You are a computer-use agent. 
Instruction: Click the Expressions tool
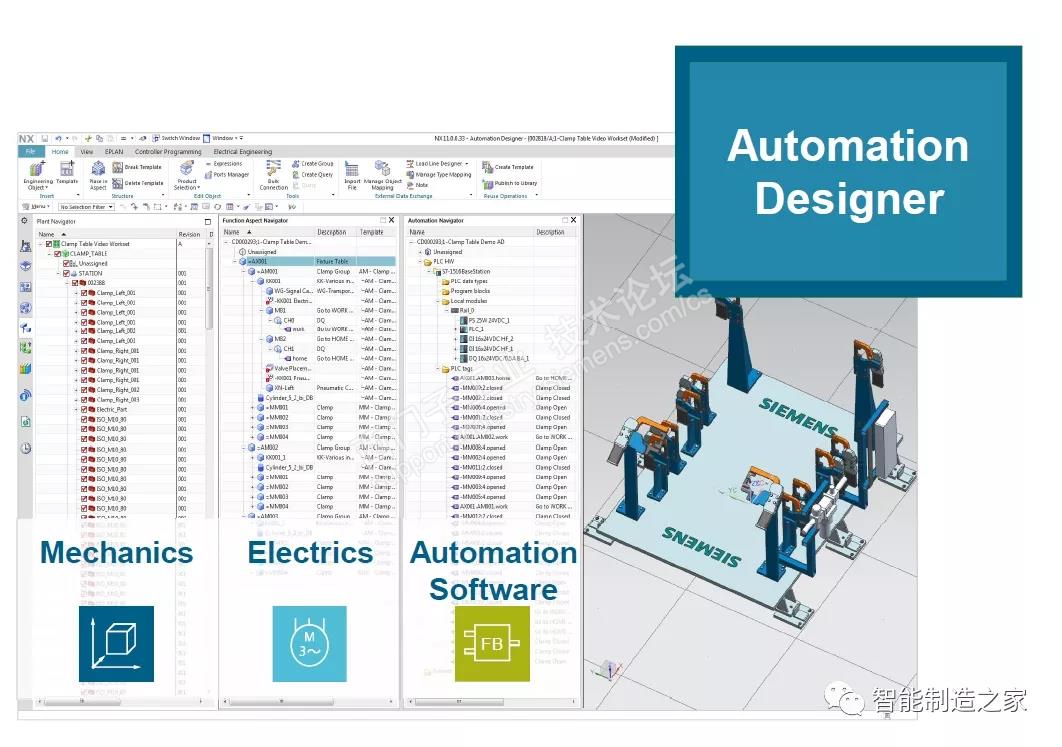(x=224, y=164)
